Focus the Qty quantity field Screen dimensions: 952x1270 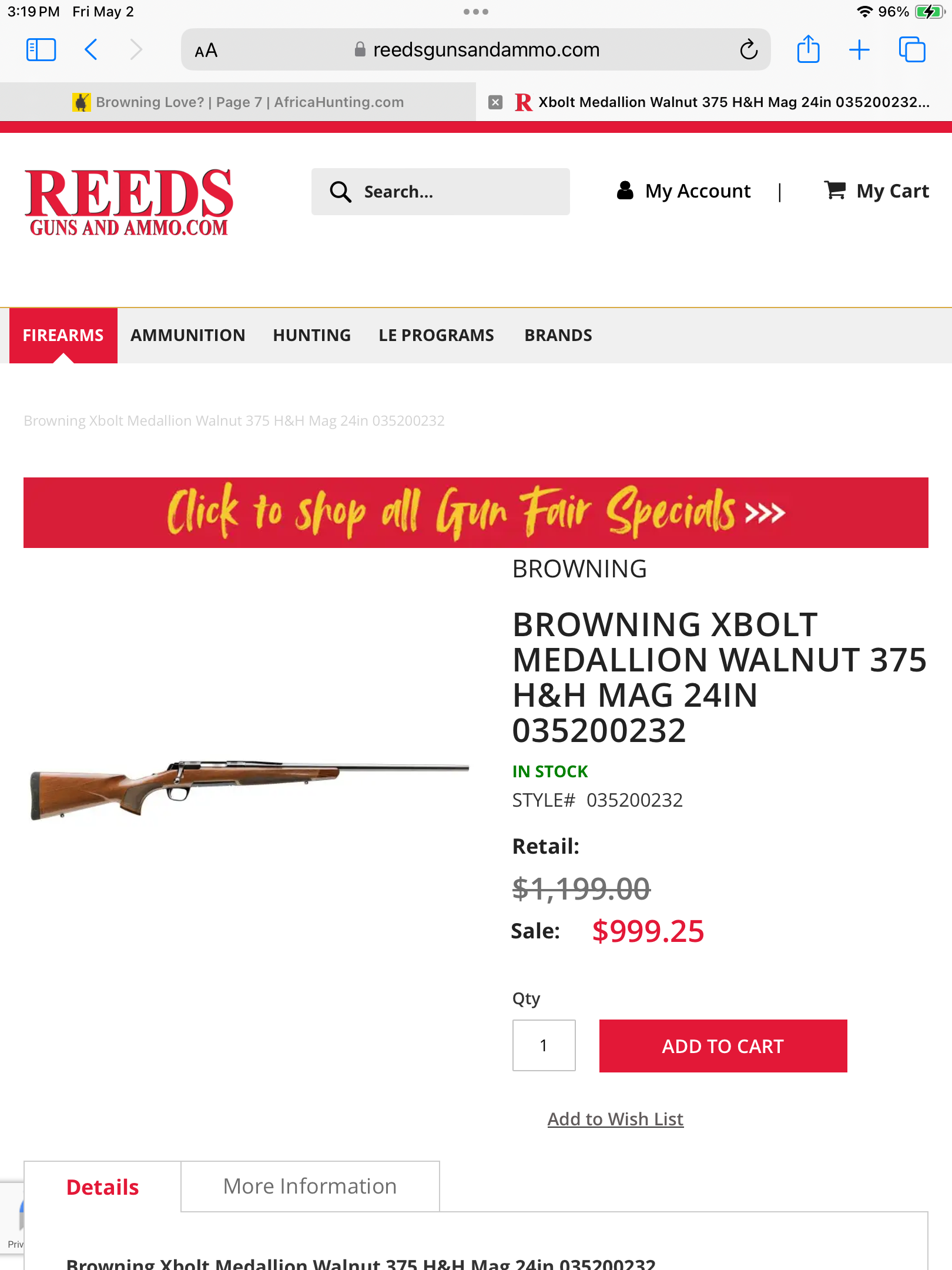pos(544,1045)
